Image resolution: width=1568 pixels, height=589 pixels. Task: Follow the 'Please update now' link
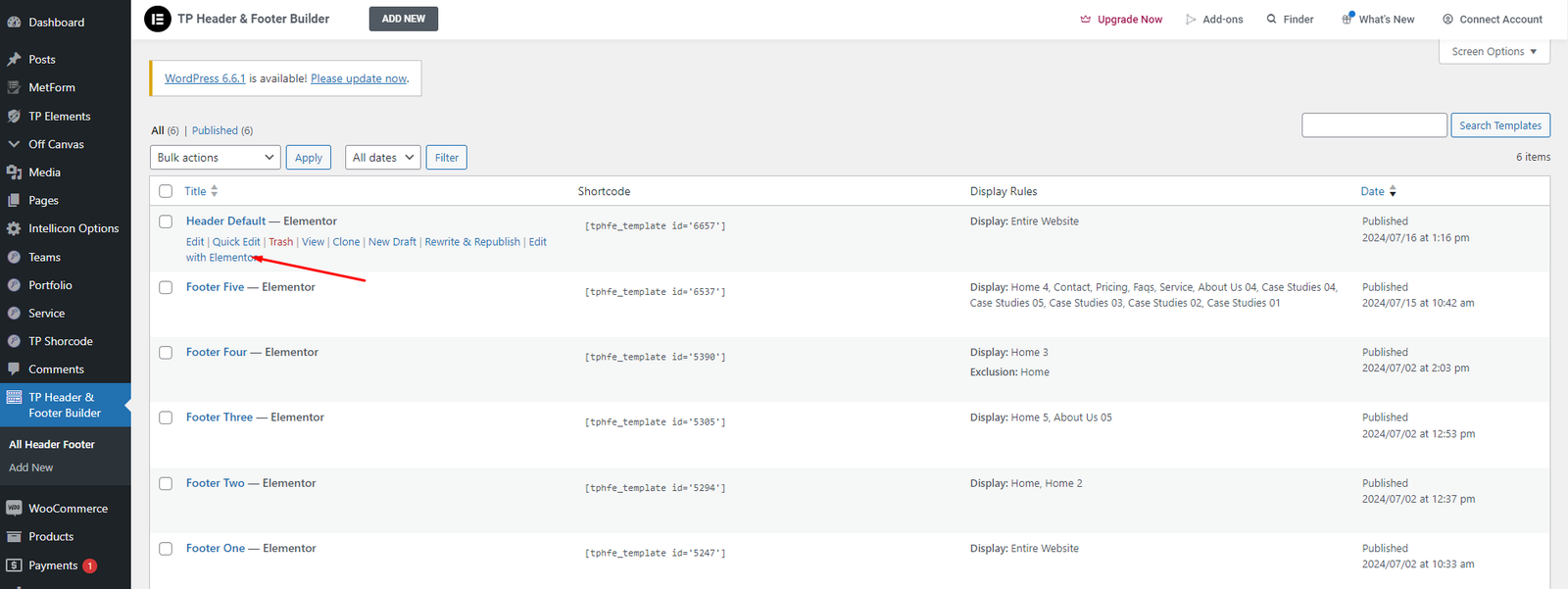[x=358, y=78]
